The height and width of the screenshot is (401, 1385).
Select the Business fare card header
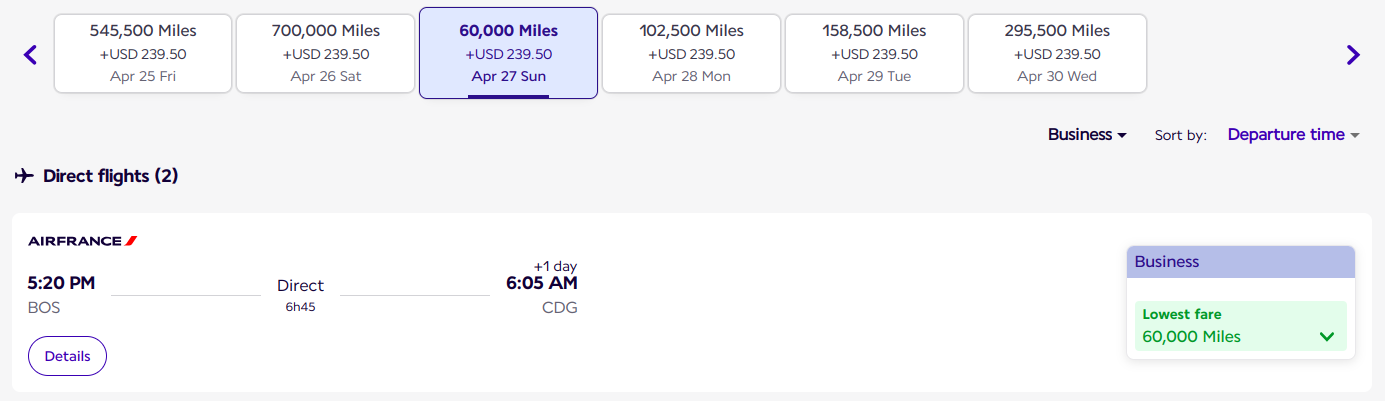pyautogui.click(x=1241, y=262)
